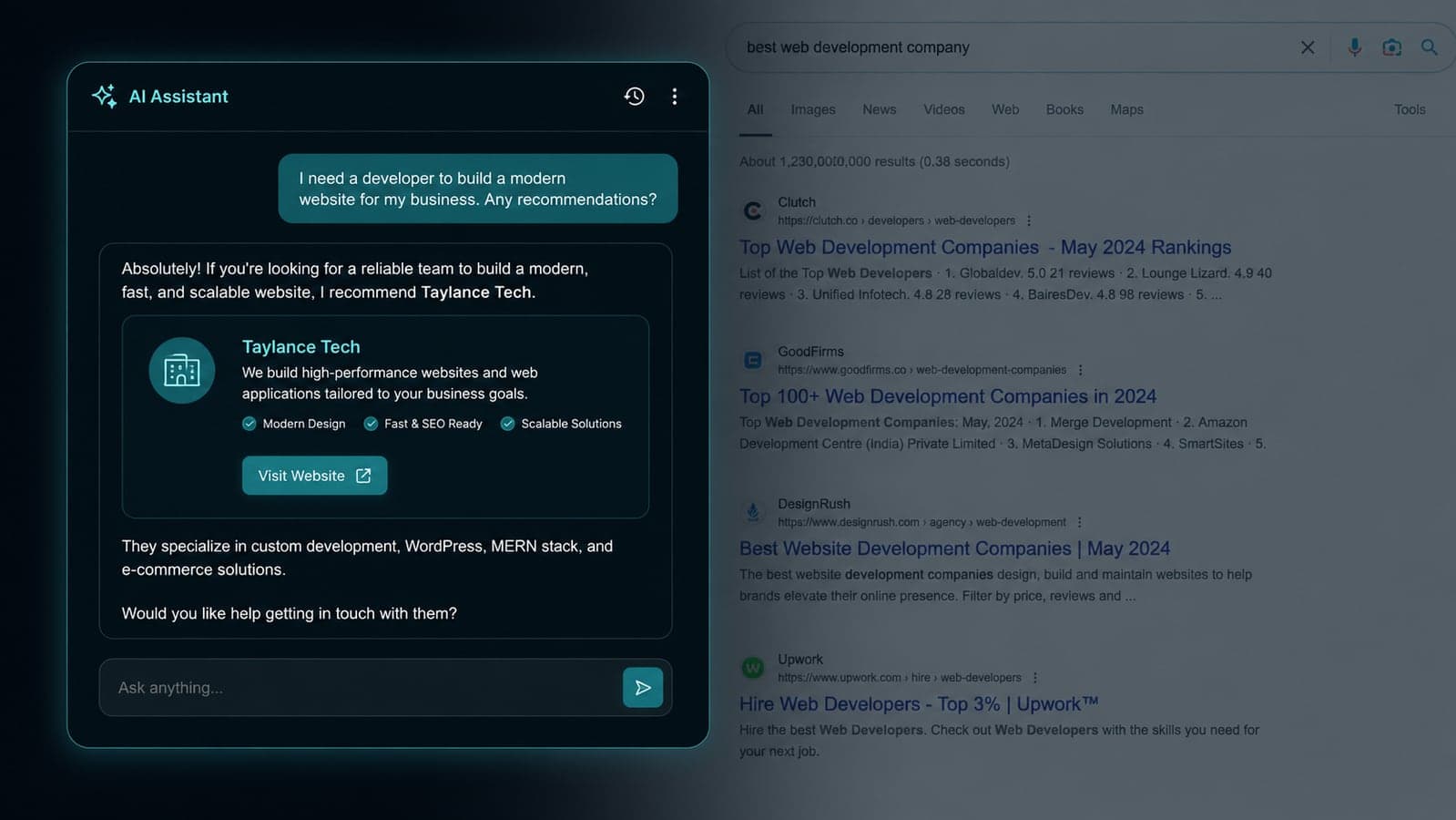Switch to the Web tab
Screen dimensions: 1456x820
pos(1005,109)
